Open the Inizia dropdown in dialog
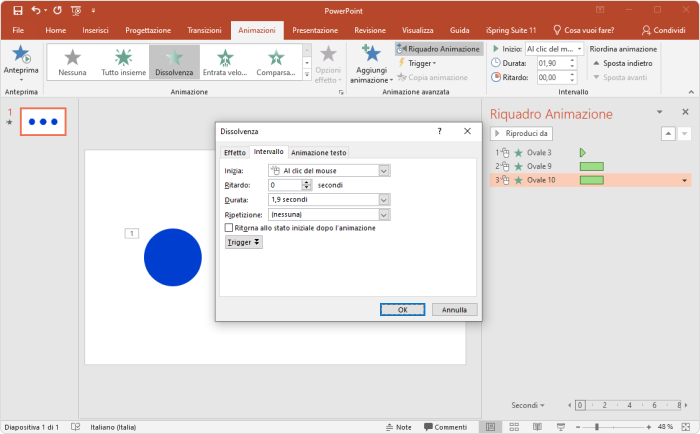Screen dimensions: 700x434 pos(383,171)
